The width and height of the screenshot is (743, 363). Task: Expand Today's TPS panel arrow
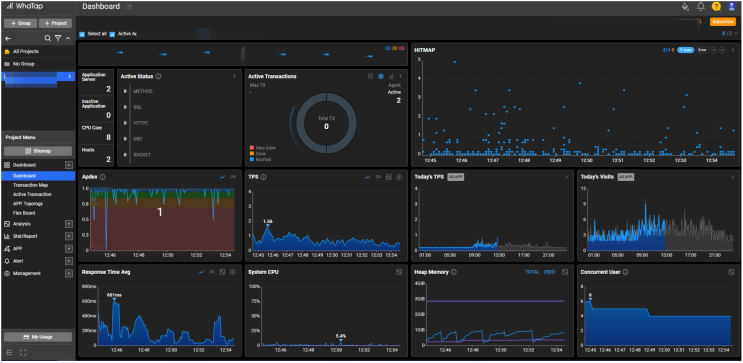point(566,177)
